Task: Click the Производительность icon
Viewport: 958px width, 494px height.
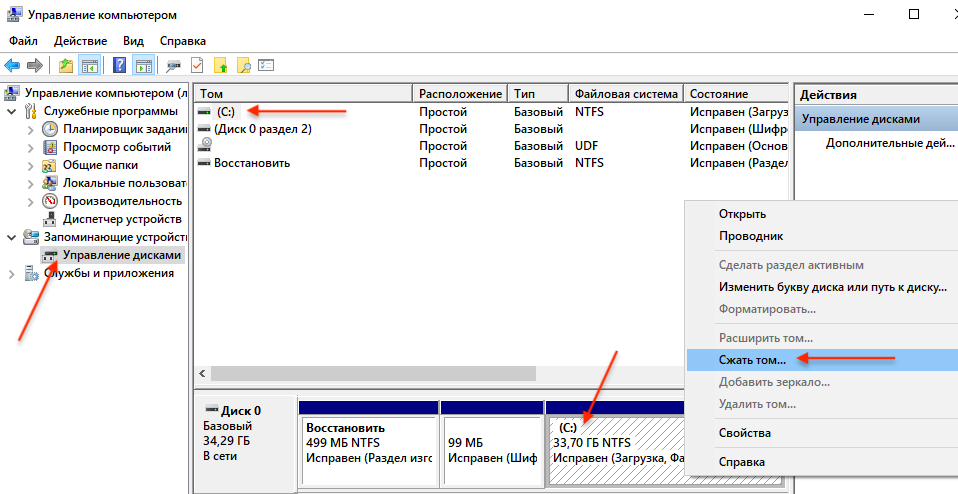Action: pos(49,201)
